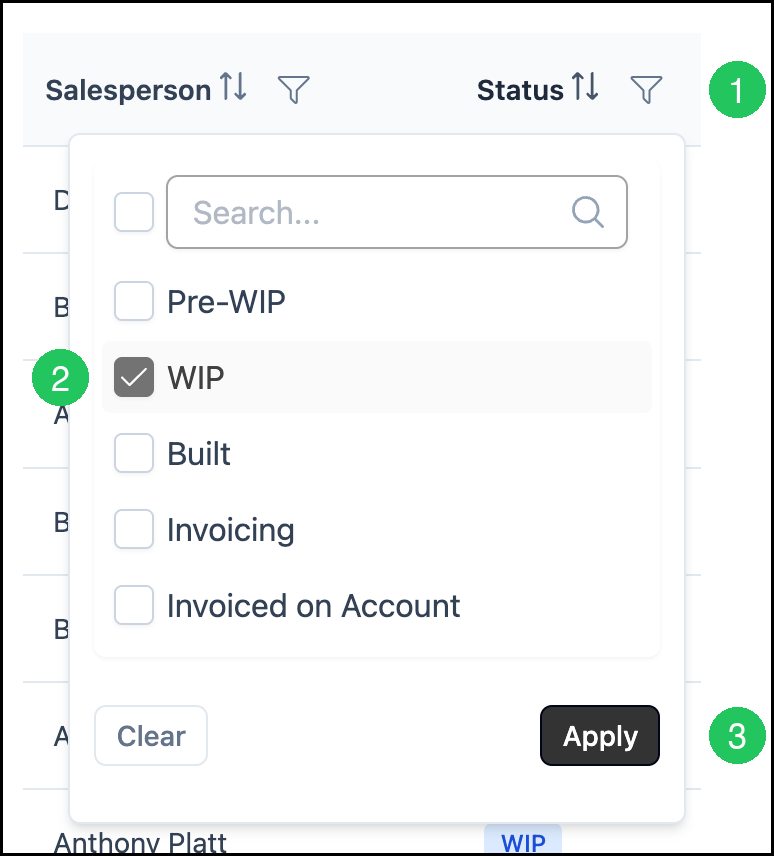
Task: Select the WIP badge in Anthony Platt's row
Action: click(523, 841)
